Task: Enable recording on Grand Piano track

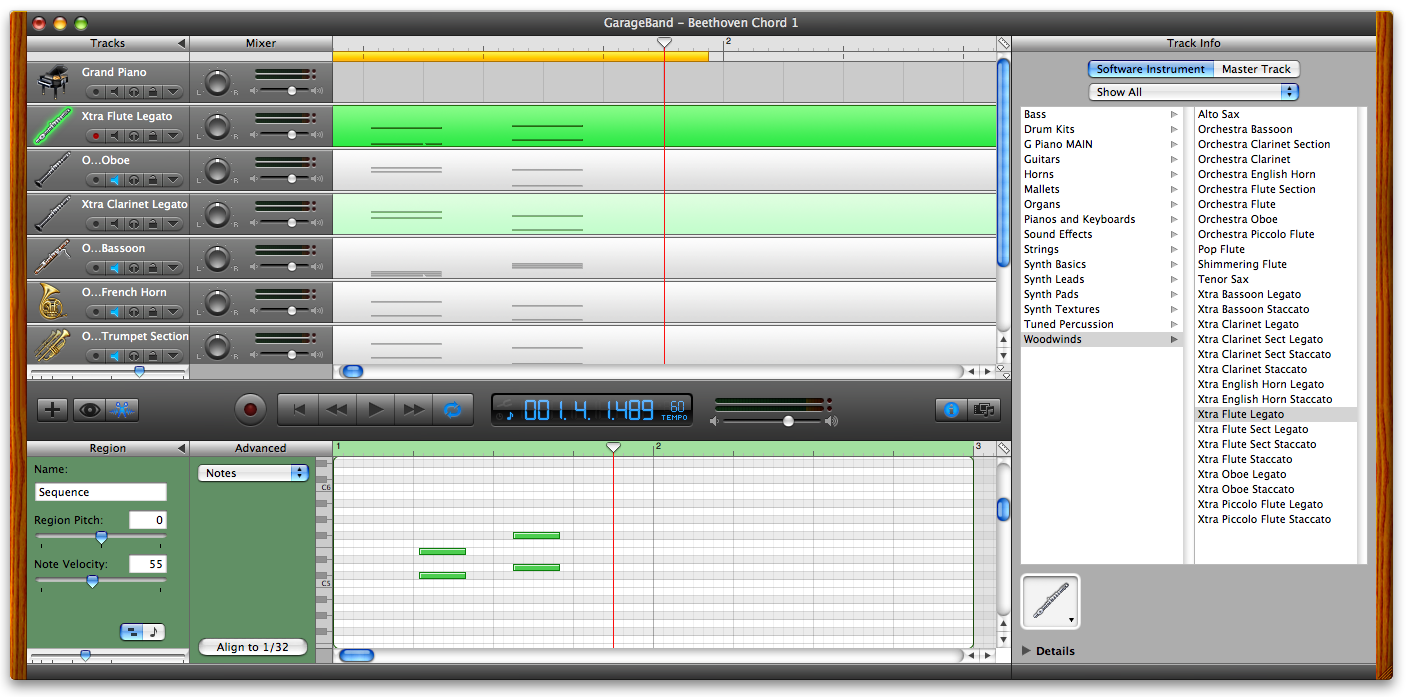Action: [96, 92]
